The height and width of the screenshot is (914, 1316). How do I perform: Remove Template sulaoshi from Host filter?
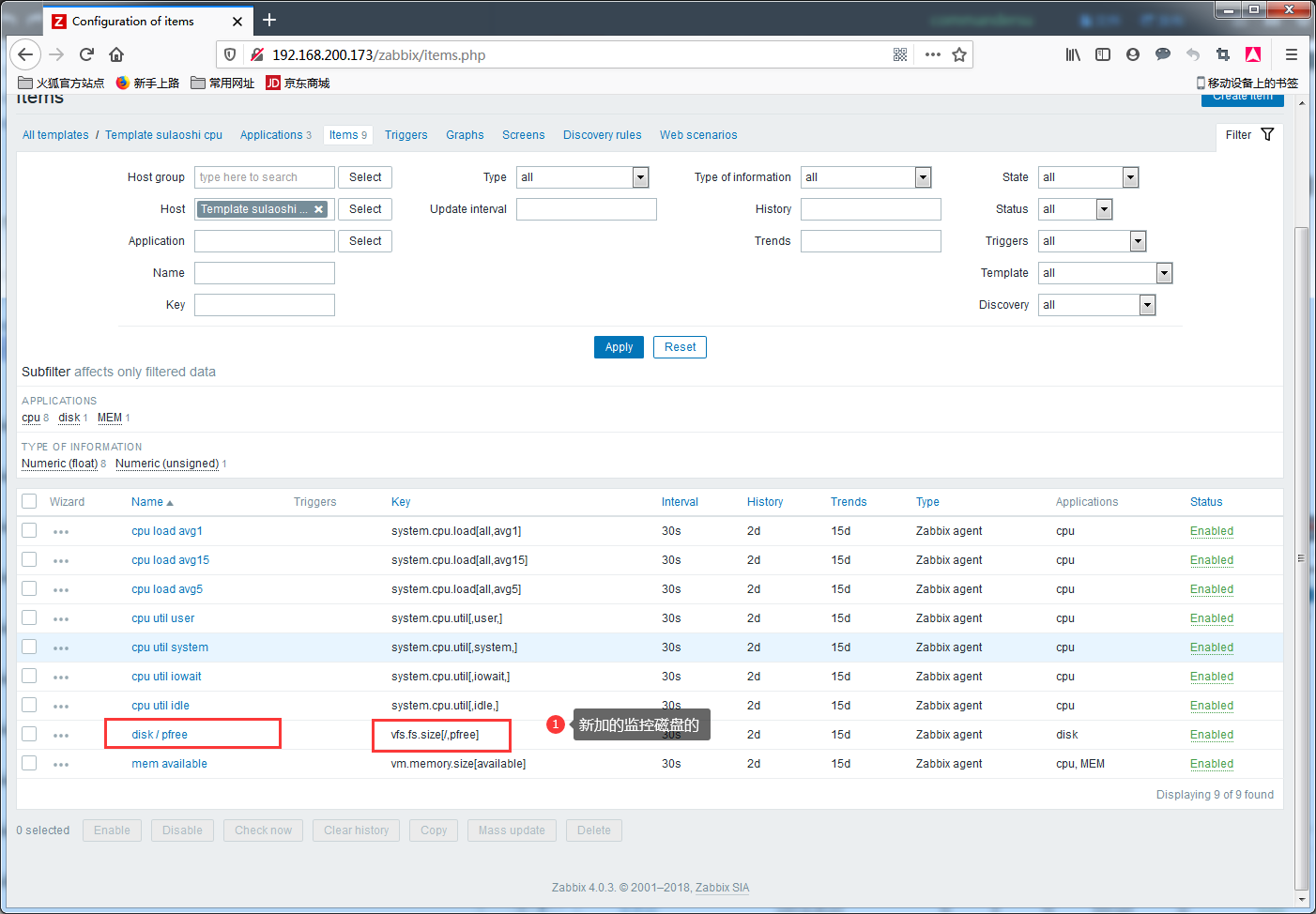point(319,209)
